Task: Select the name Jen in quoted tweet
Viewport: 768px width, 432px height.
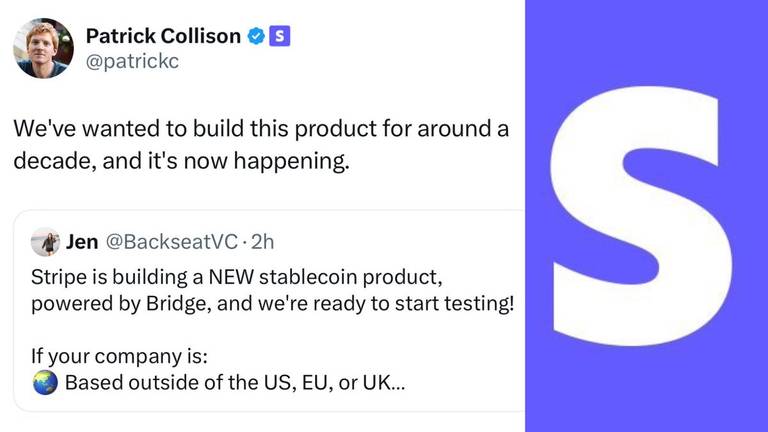Action: point(82,242)
